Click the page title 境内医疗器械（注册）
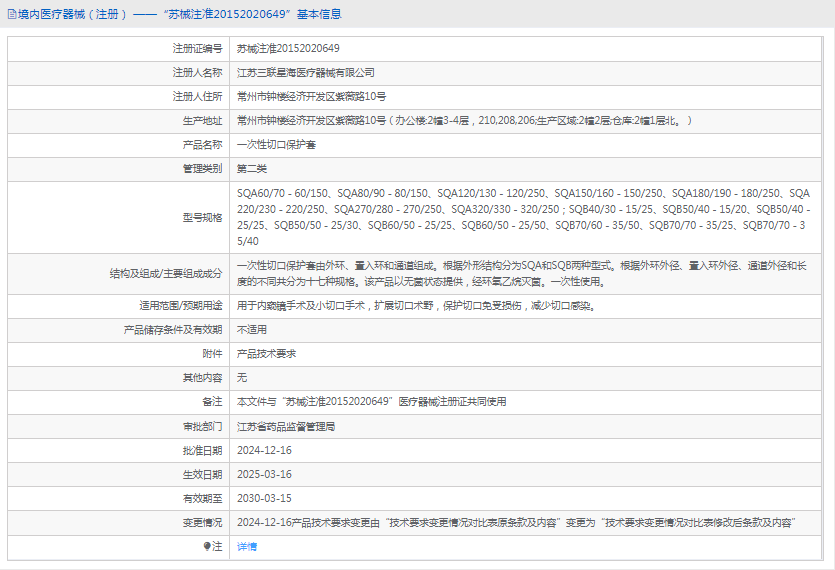 [x=73, y=14]
